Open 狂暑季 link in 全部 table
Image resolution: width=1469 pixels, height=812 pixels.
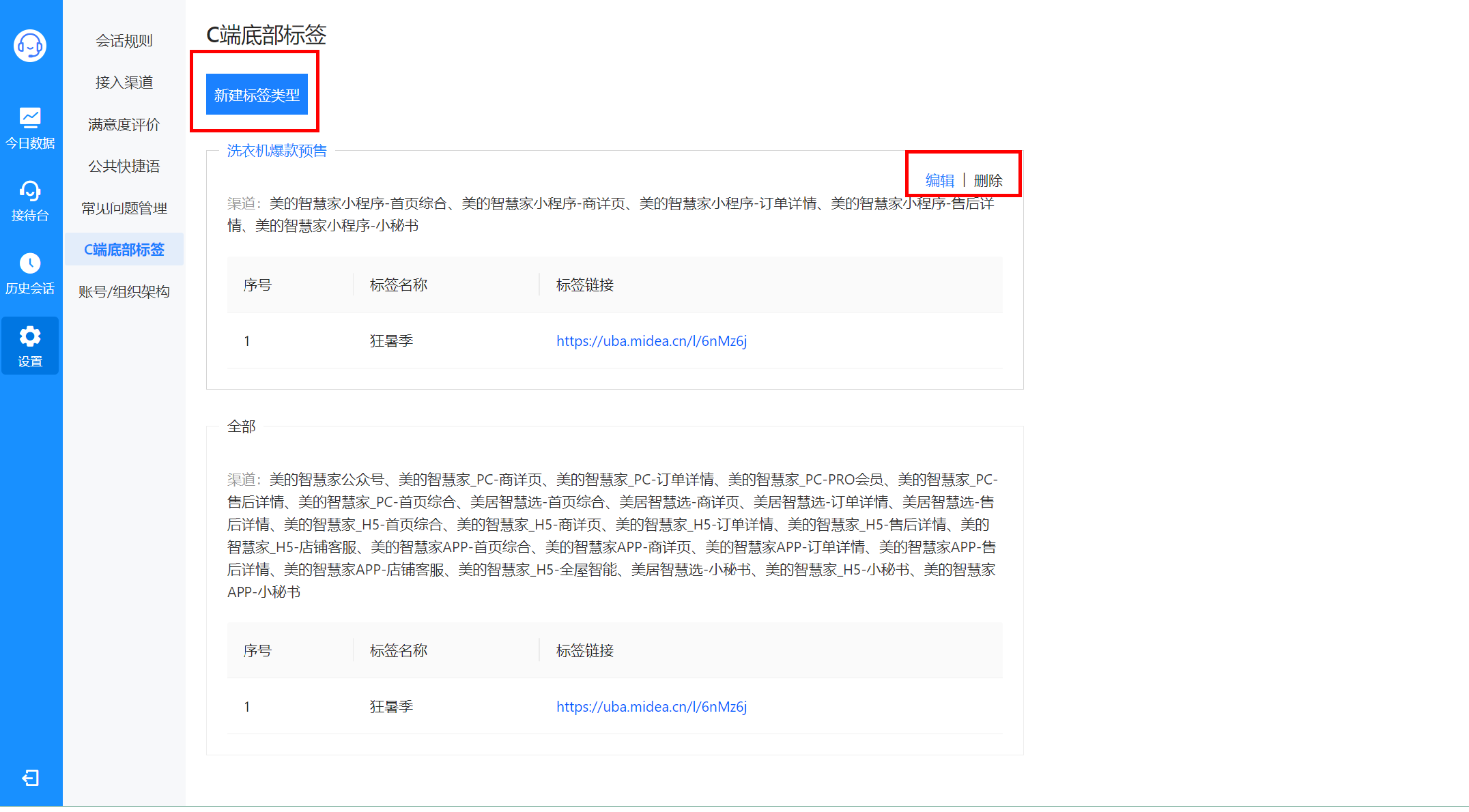651,707
